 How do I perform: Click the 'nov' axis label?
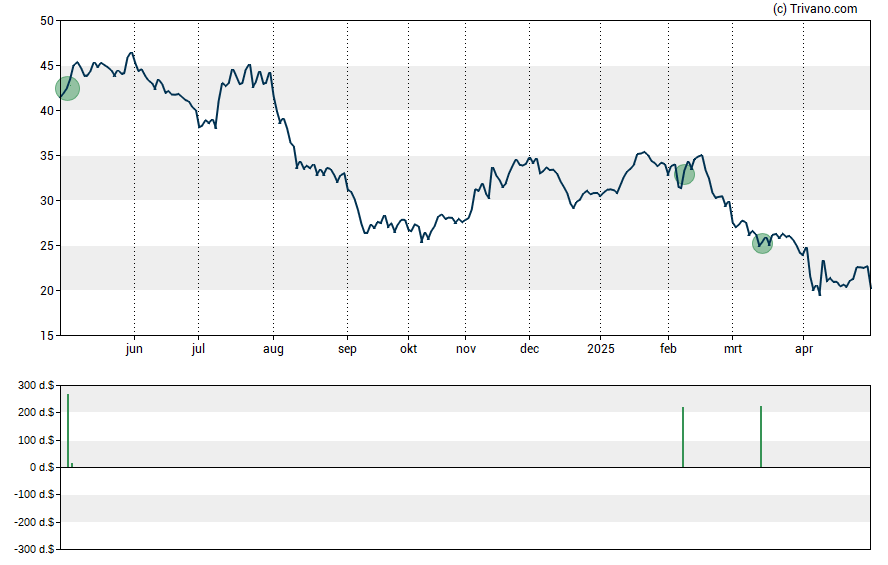coord(466,349)
